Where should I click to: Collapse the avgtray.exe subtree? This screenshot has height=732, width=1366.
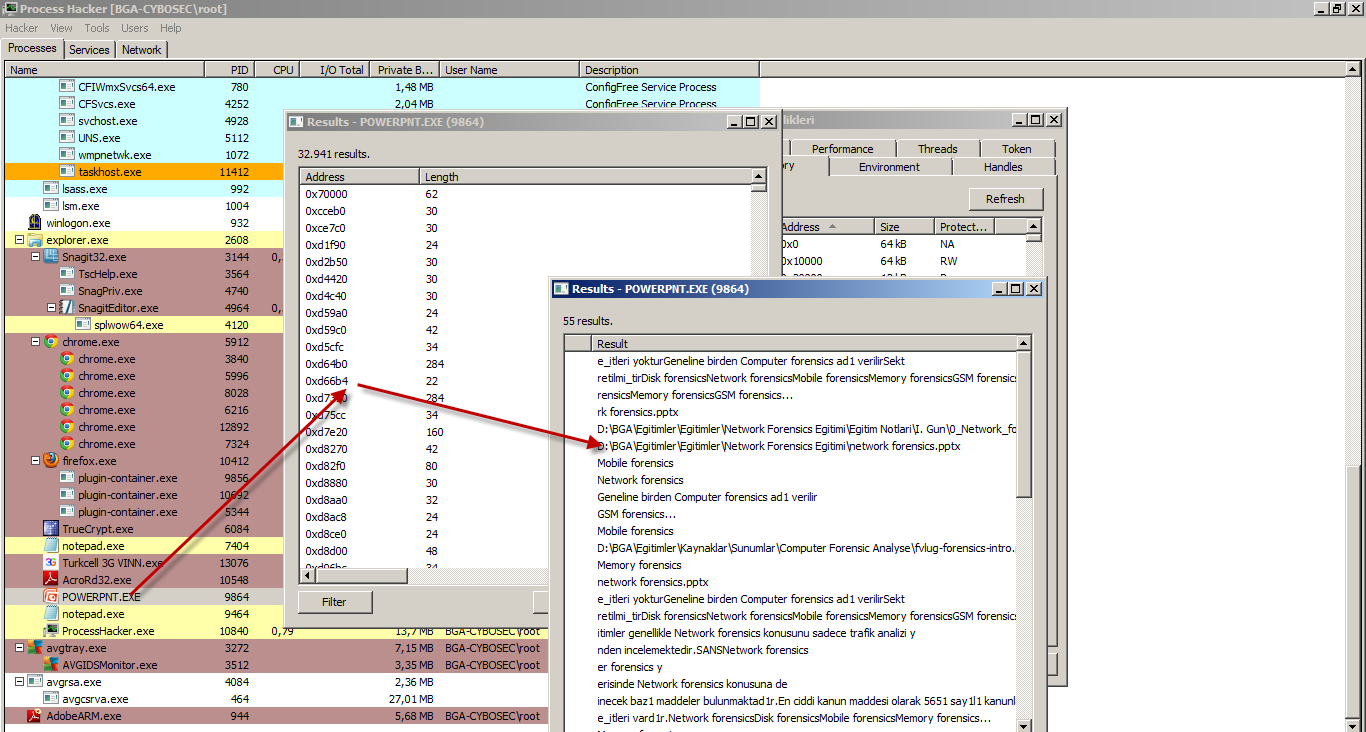(19, 648)
